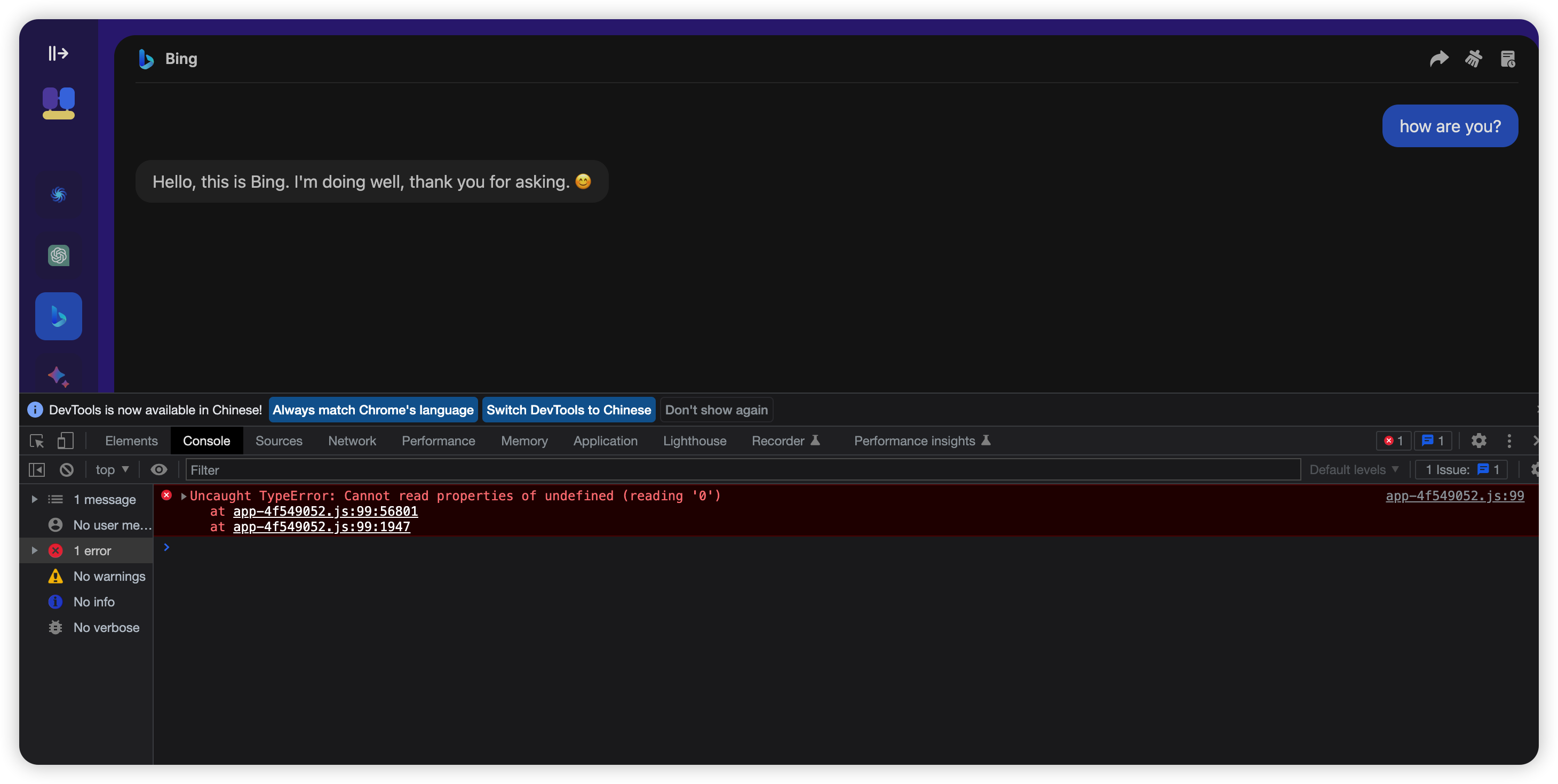This screenshot has width=1558, height=784.
Task: Clear the chat with the broom icon
Action: coord(1474,59)
